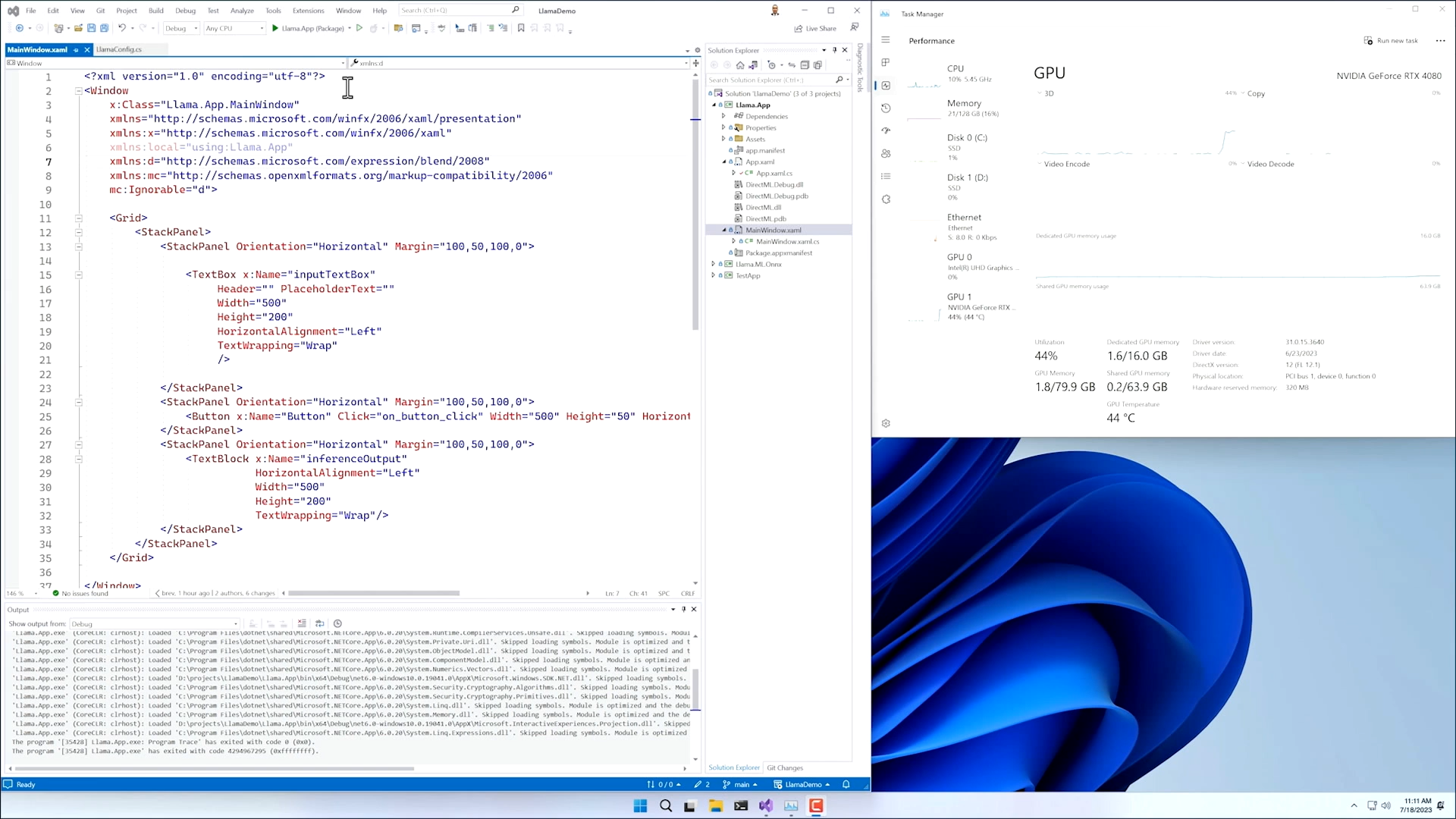This screenshot has height=819, width=1456.
Task: Click the Live Share button
Action: [815, 28]
